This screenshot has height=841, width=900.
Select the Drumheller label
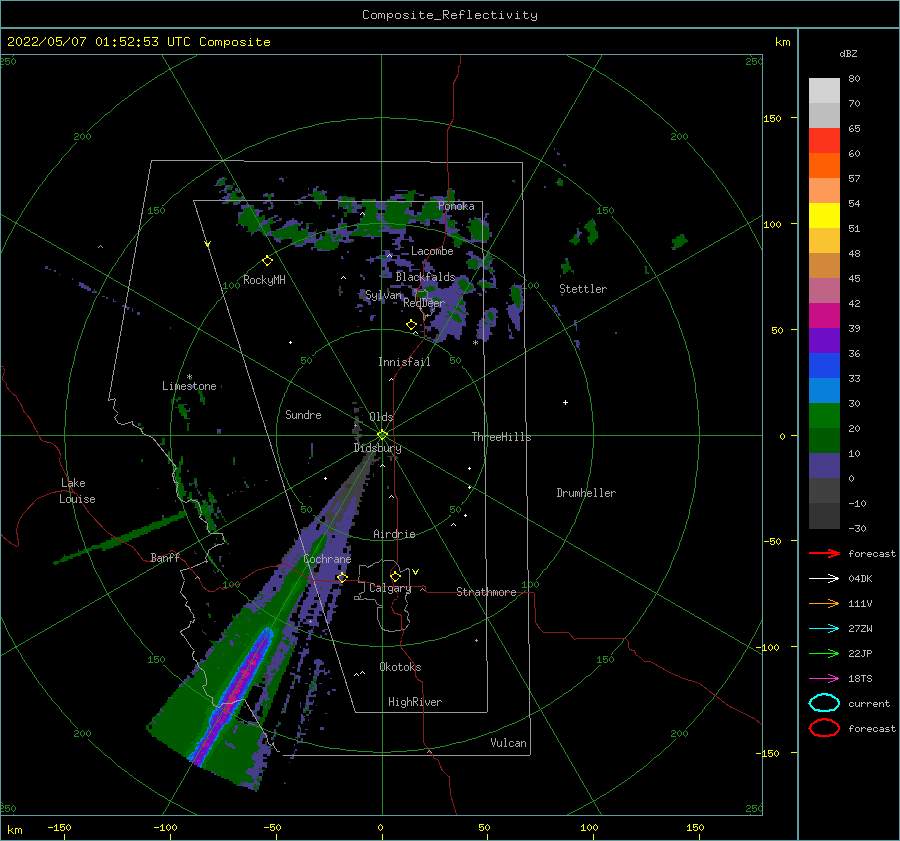(x=586, y=493)
